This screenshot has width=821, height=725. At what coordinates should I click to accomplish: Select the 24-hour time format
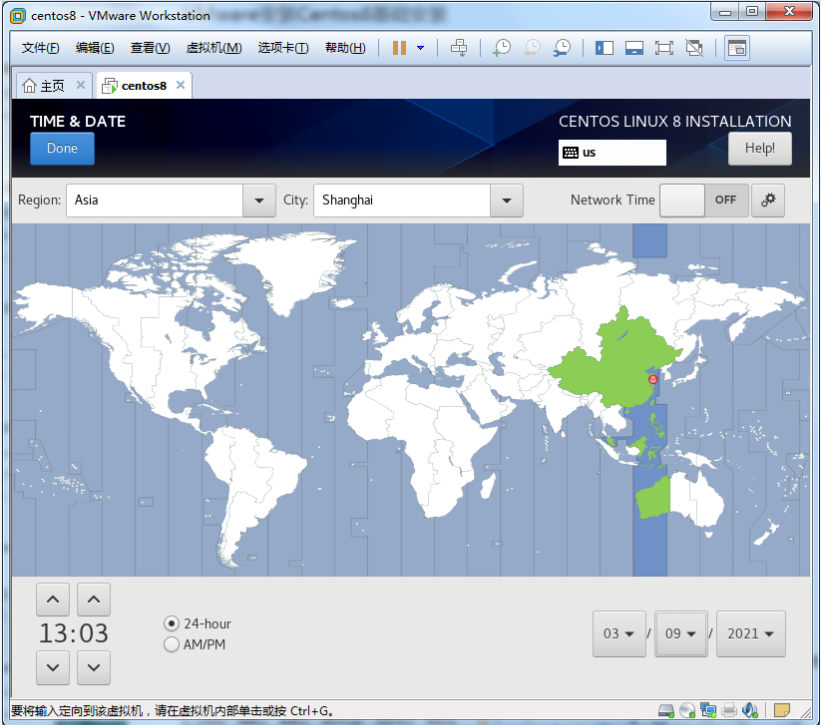[171, 624]
